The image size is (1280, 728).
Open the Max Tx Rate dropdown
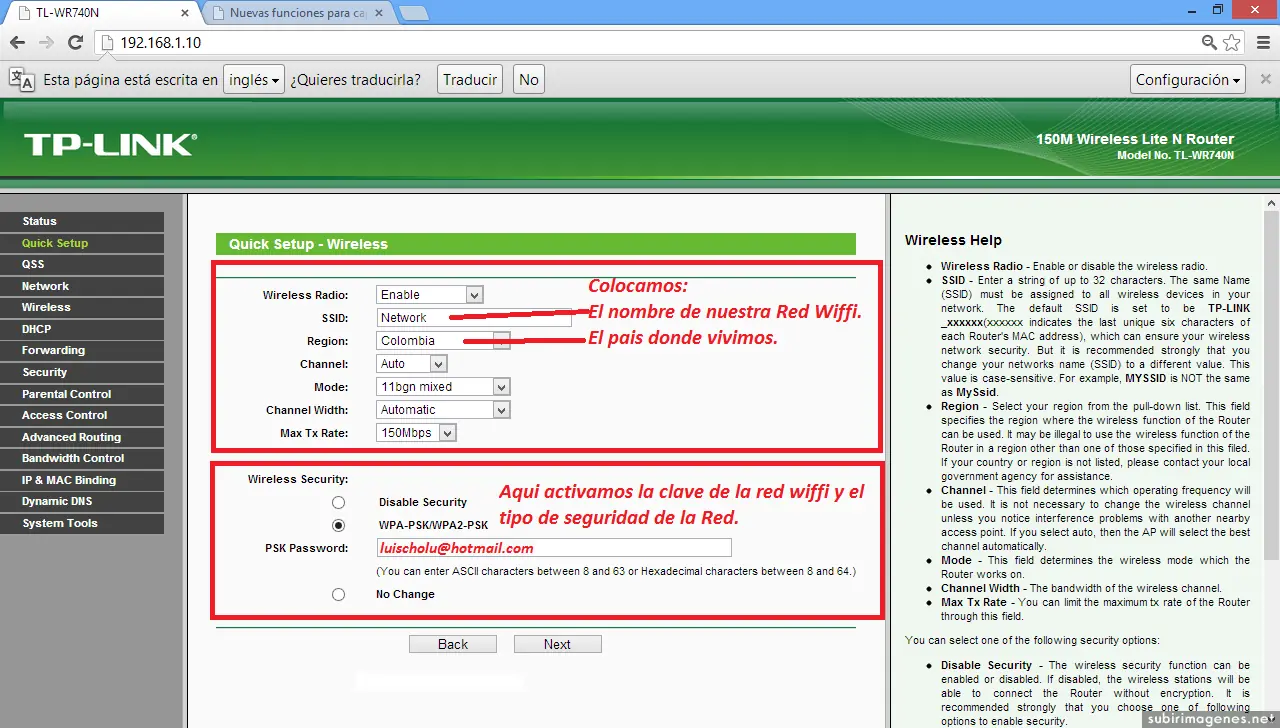tap(417, 433)
